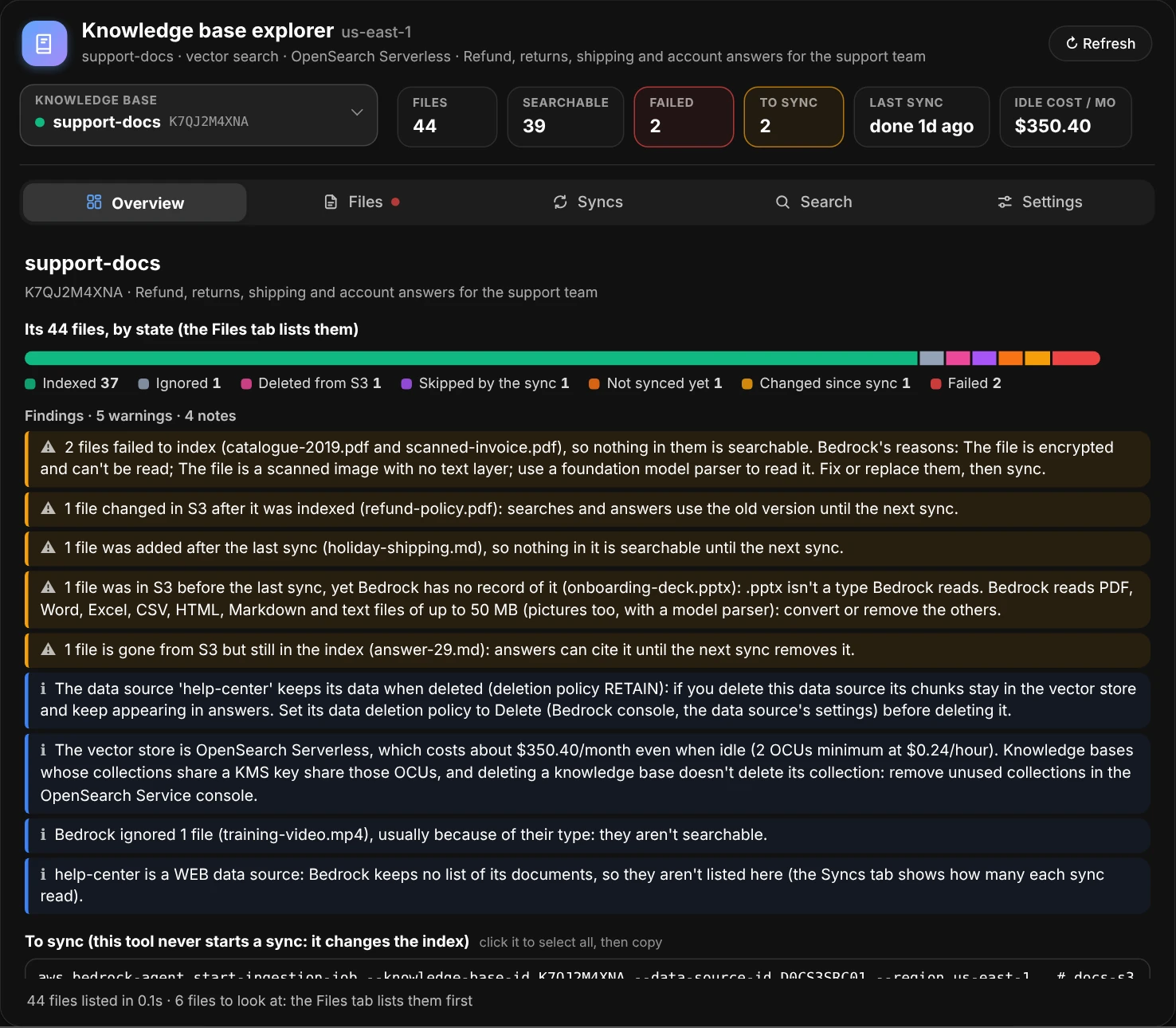The width and height of the screenshot is (1176, 1028).
Task: Switch to the Settings tab
Action: [x=1040, y=202]
